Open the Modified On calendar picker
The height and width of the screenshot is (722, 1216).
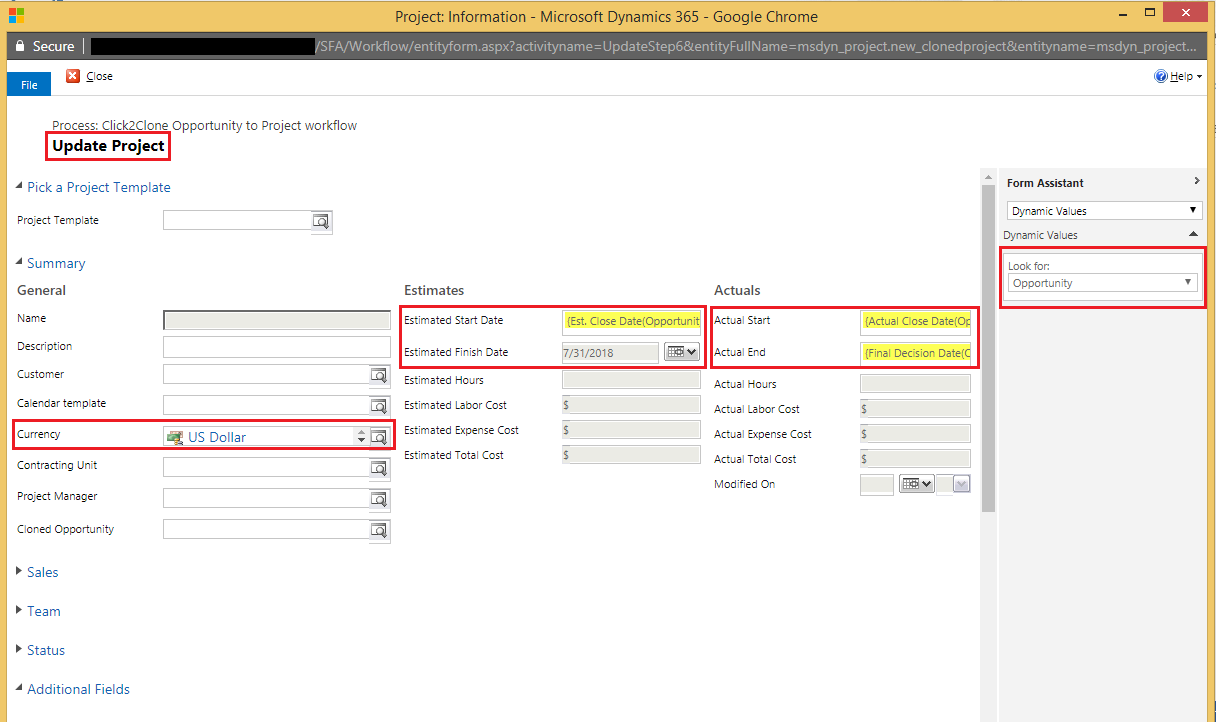[916, 484]
